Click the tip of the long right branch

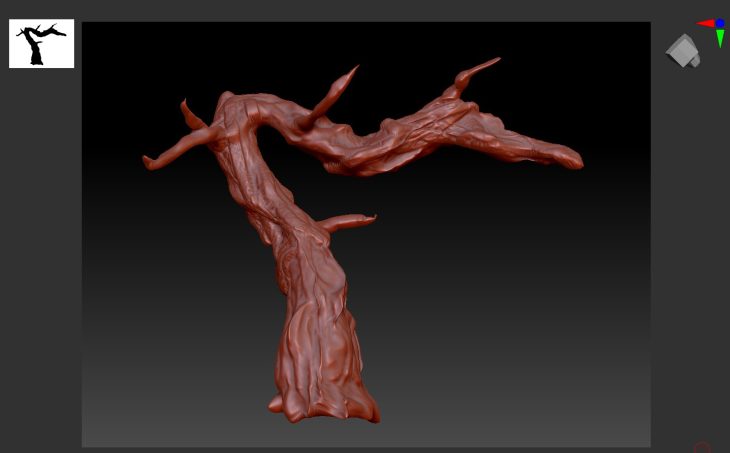click(571, 160)
